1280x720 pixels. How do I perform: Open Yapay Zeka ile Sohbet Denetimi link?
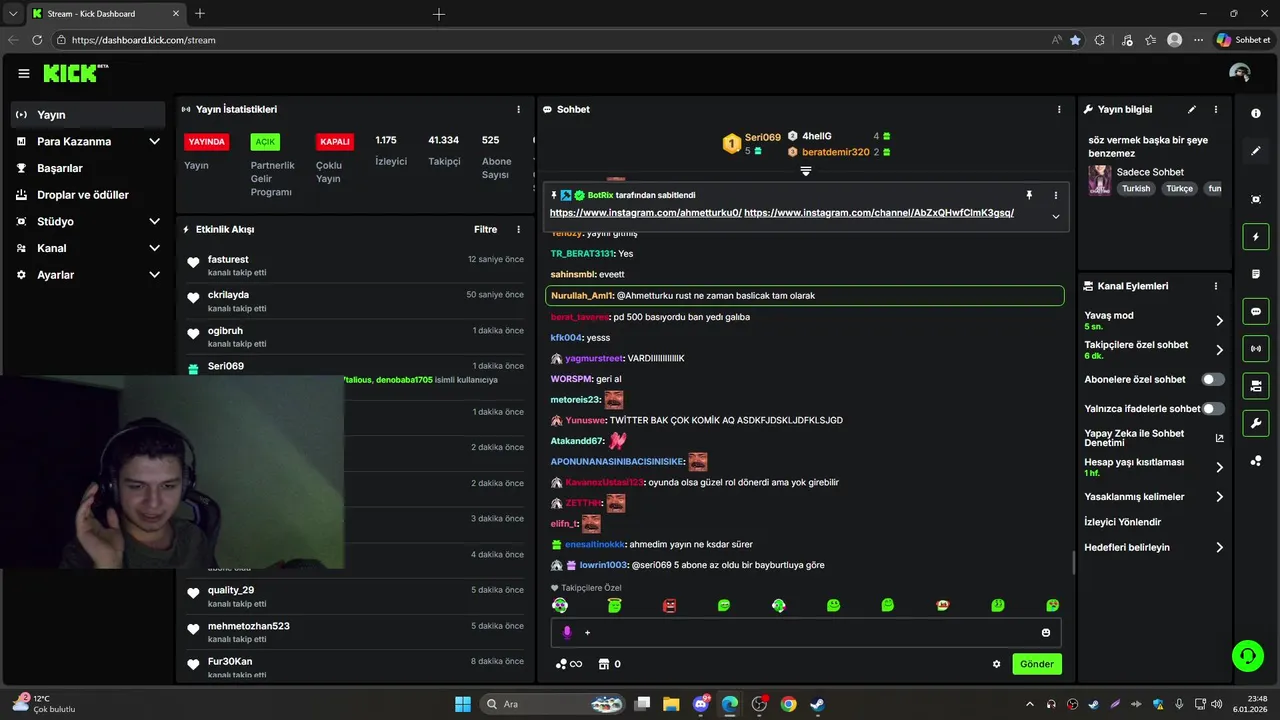coord(1154,438)
